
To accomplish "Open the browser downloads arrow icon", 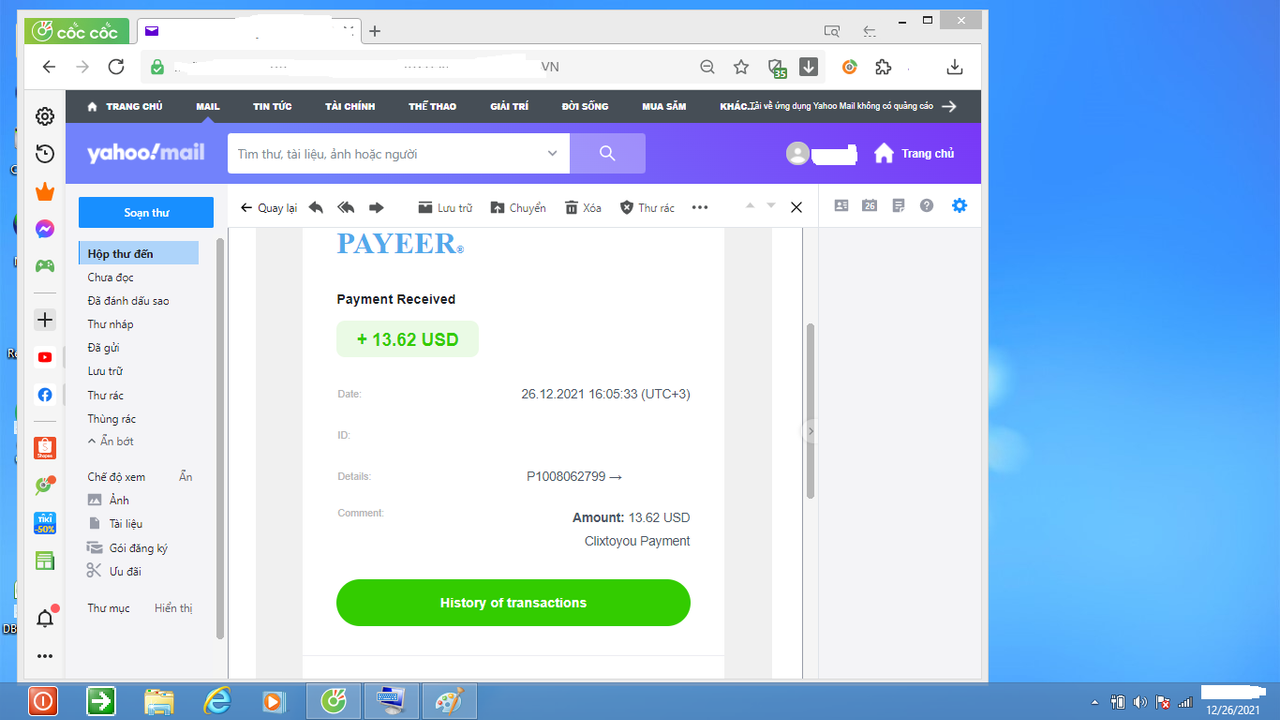I will coord(955,67).
